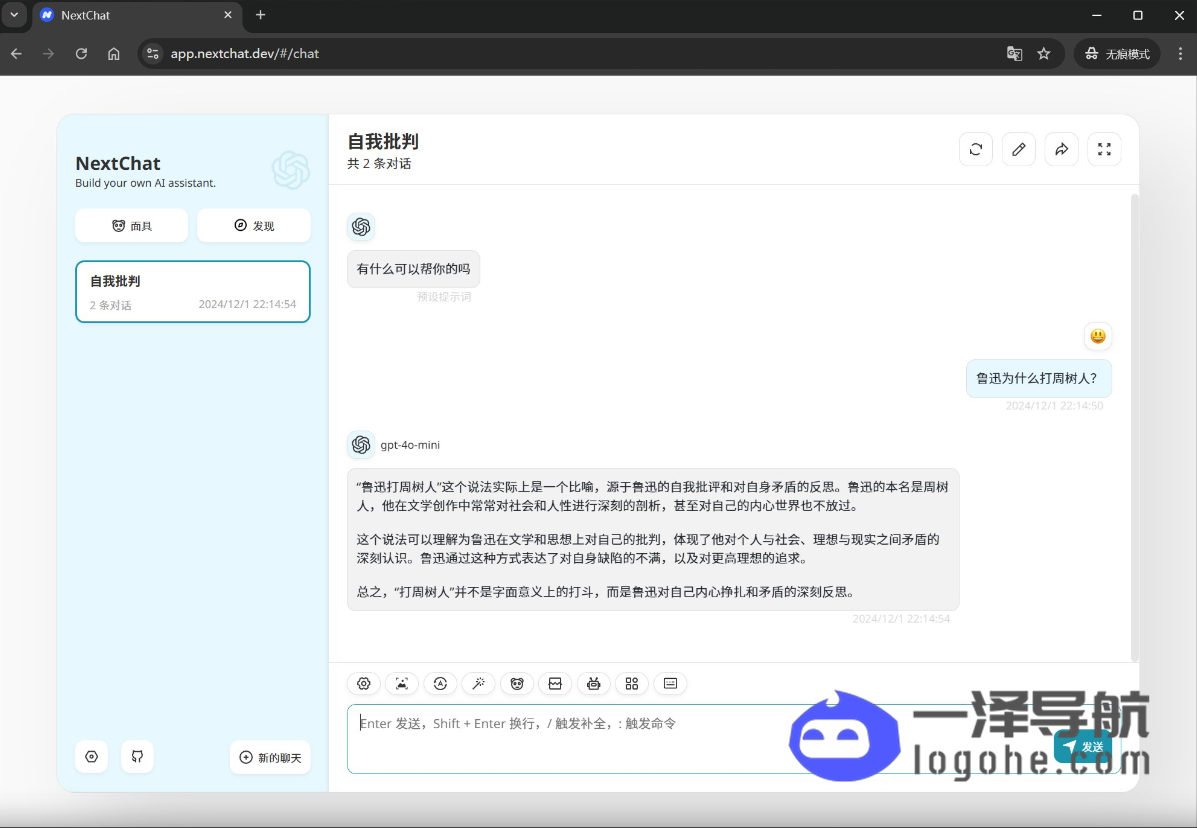Refresh the chat title
This screenshot has height=828, width=1197.
point(976,150)
